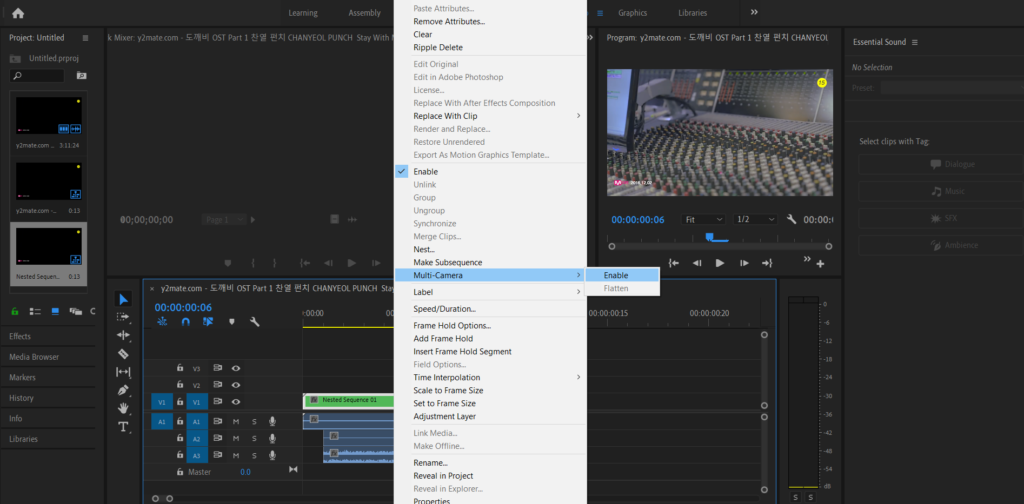Click Master track volume value 0.0
1024x504 pixels.
(245, 471)
